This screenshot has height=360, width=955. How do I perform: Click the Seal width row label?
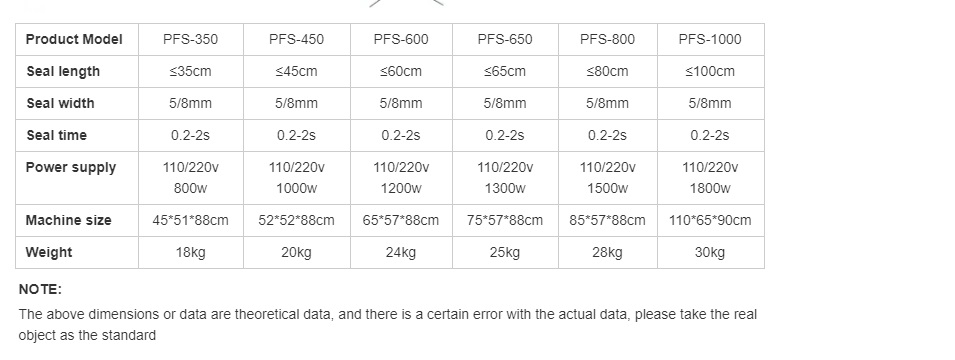pyautogui.click(x=77, y=103)
